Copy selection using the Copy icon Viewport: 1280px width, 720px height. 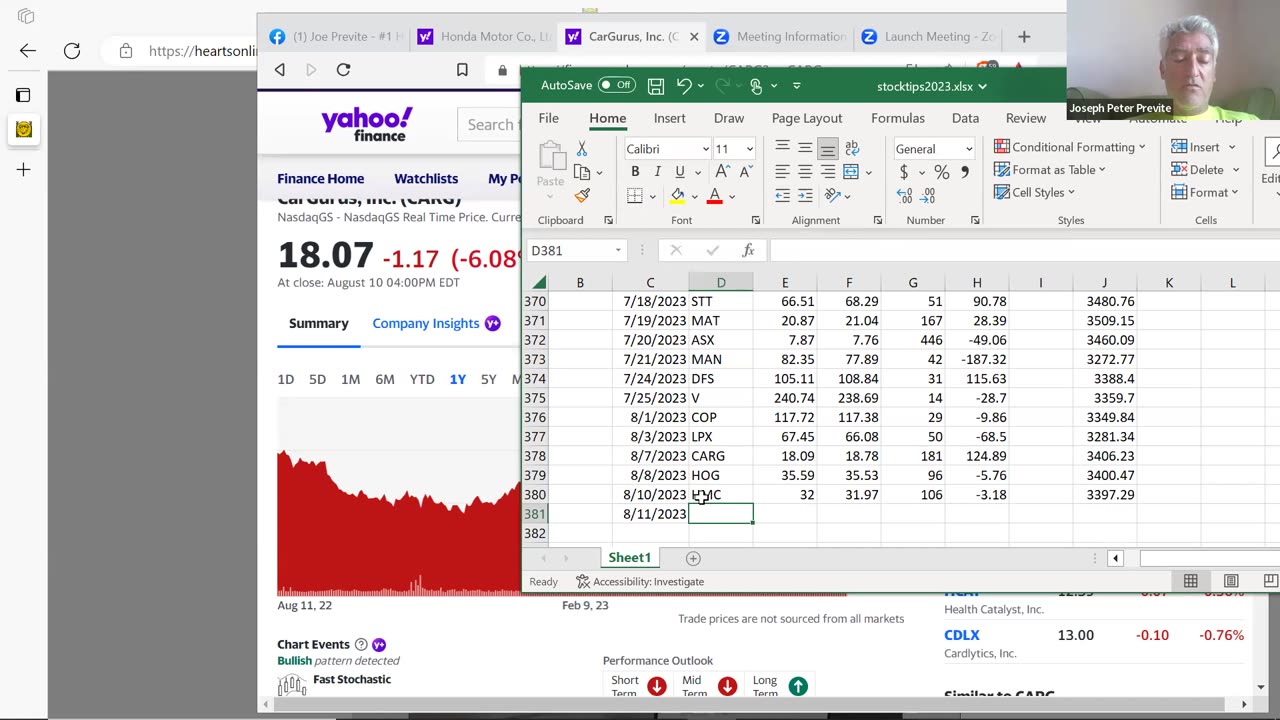click(581, 172)
